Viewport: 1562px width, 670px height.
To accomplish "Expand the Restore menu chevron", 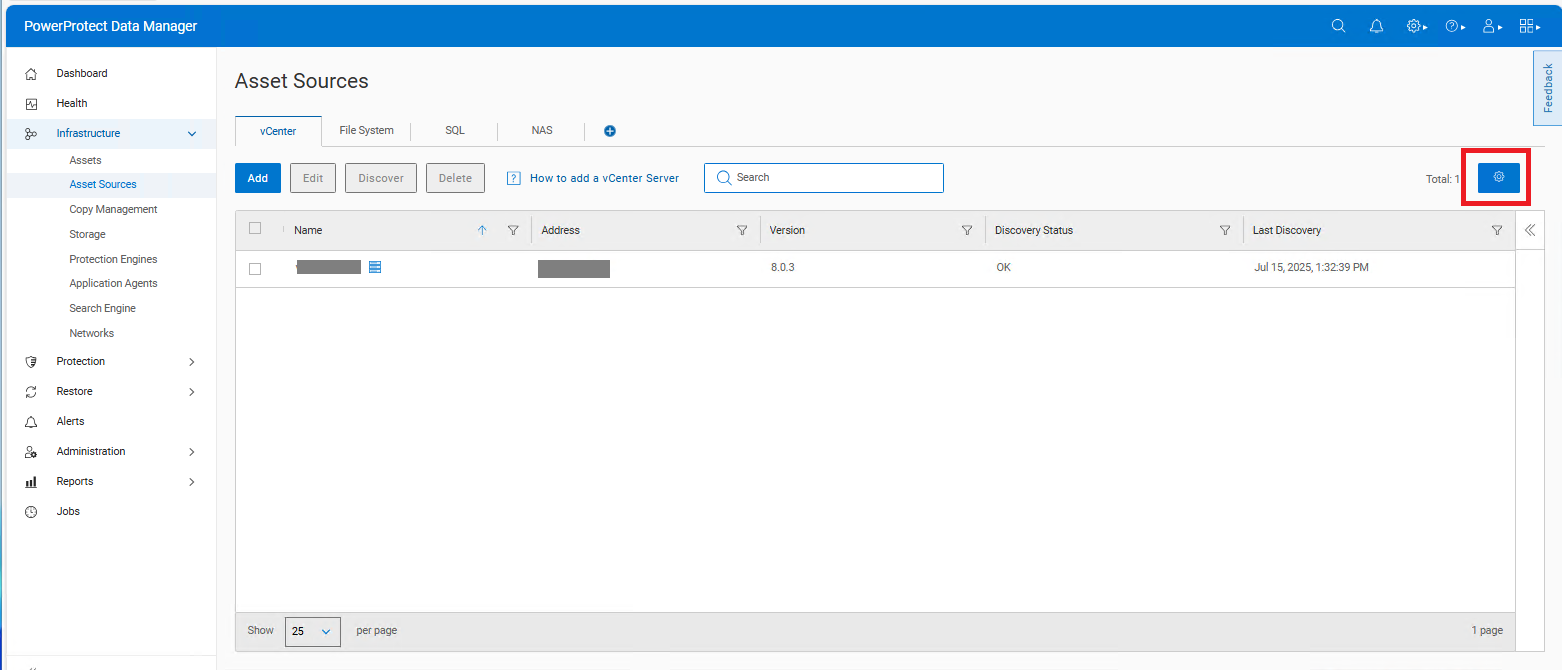I will 192,392.
